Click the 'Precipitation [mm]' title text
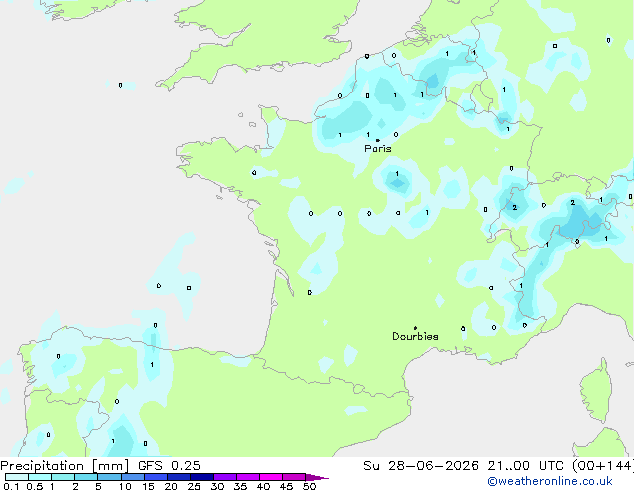Image resolution: width=634 pixels, height=490 pixels. point(64,466)
